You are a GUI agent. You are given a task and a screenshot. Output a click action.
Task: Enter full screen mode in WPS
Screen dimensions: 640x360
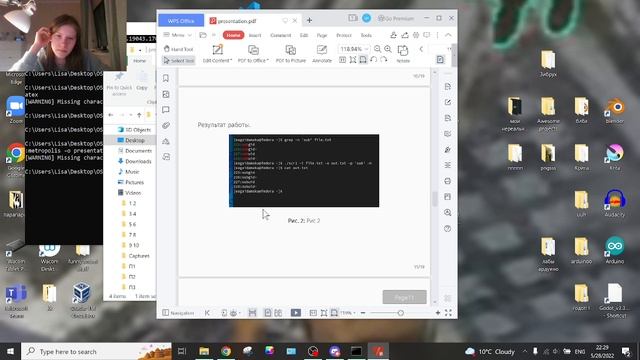click(x=448, y=313)
